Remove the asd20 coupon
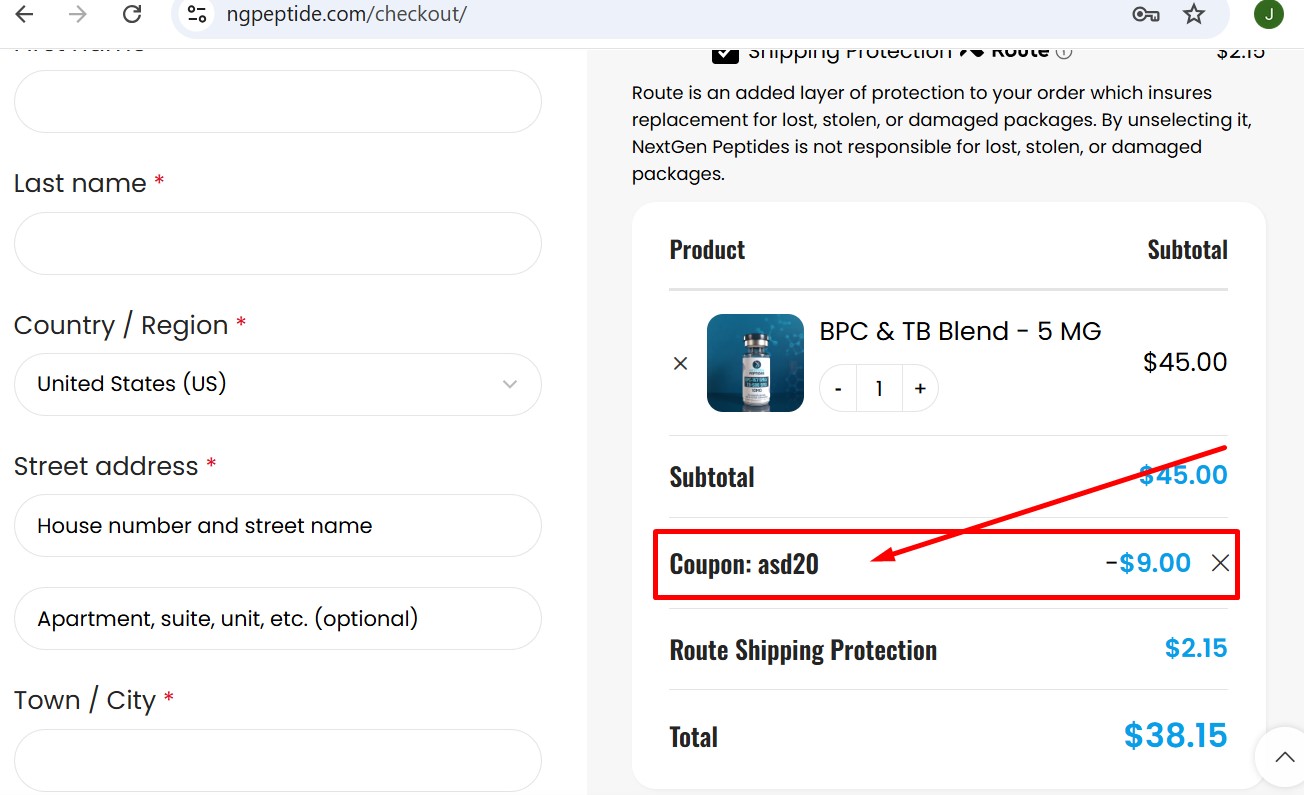This screenshot has width=1304, height=795. tap(1220, 563)
